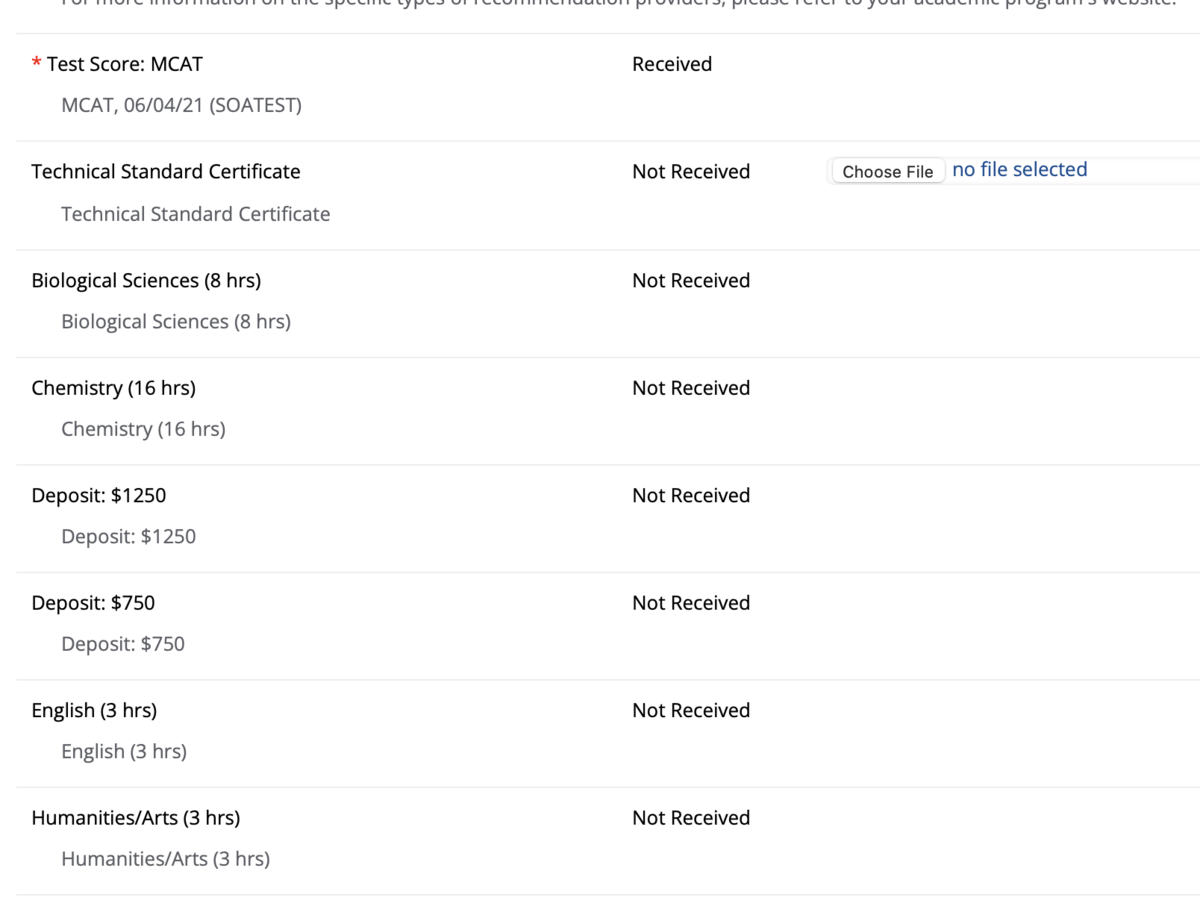Image resolution: width=1200 pixels, height=906 pixels.
Task: Select the Deposit: $750 heading
Action: pyautogui.click(x=93, y=603)
